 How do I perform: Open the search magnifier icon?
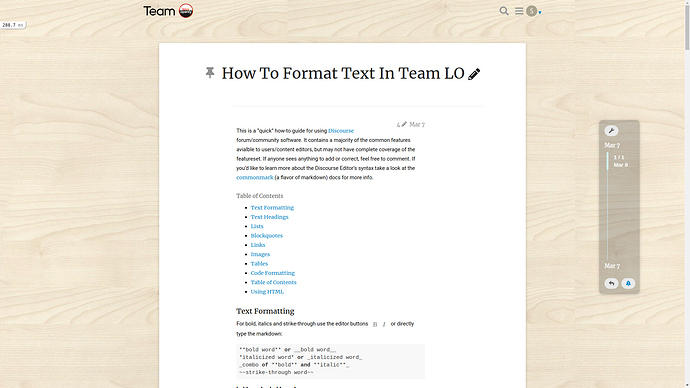[504, 11]
